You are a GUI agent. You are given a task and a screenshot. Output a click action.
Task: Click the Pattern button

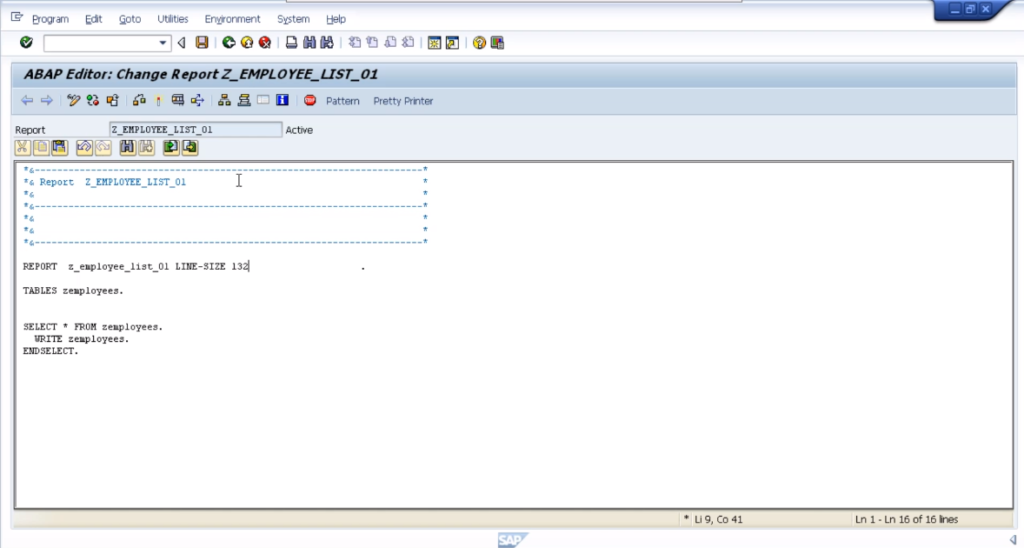pyautogui.click(x=343, y=101)
